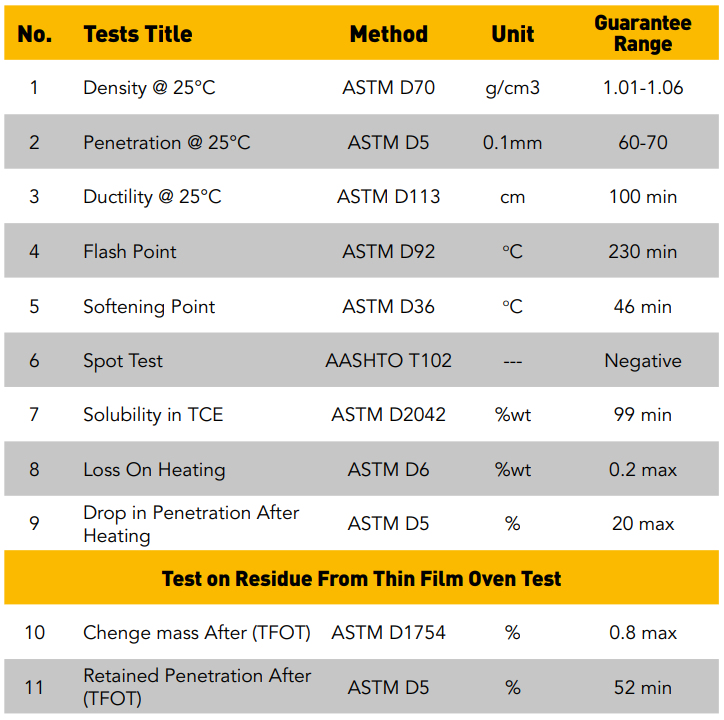Image resolution: width=724 pixels, height=720 pixels.
Task: Select the "Loss On Heating" test title
Action: (x=154, y=469)
